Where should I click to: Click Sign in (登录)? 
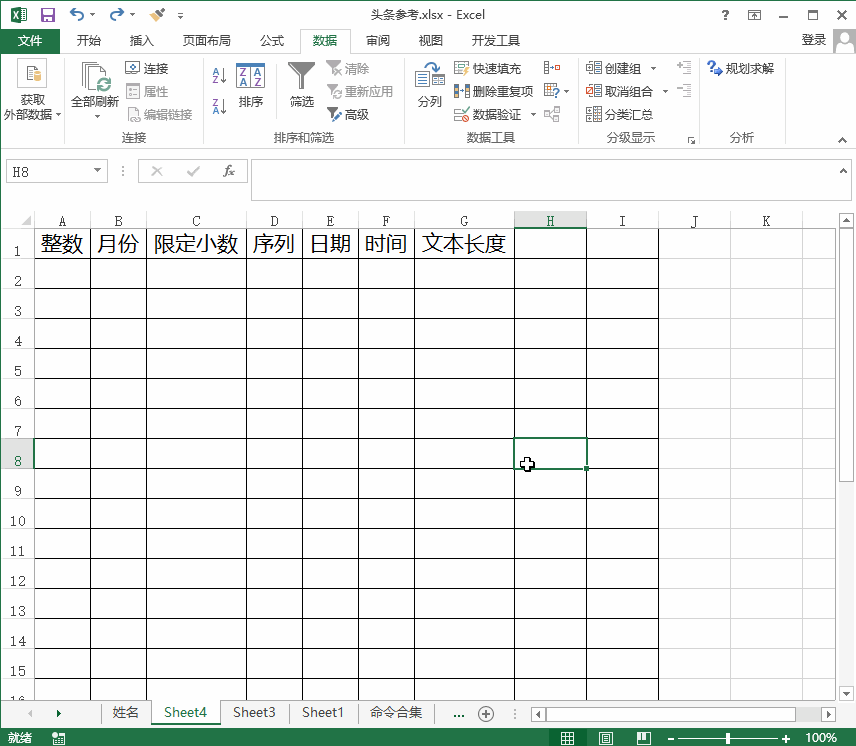tap(813, 40)
